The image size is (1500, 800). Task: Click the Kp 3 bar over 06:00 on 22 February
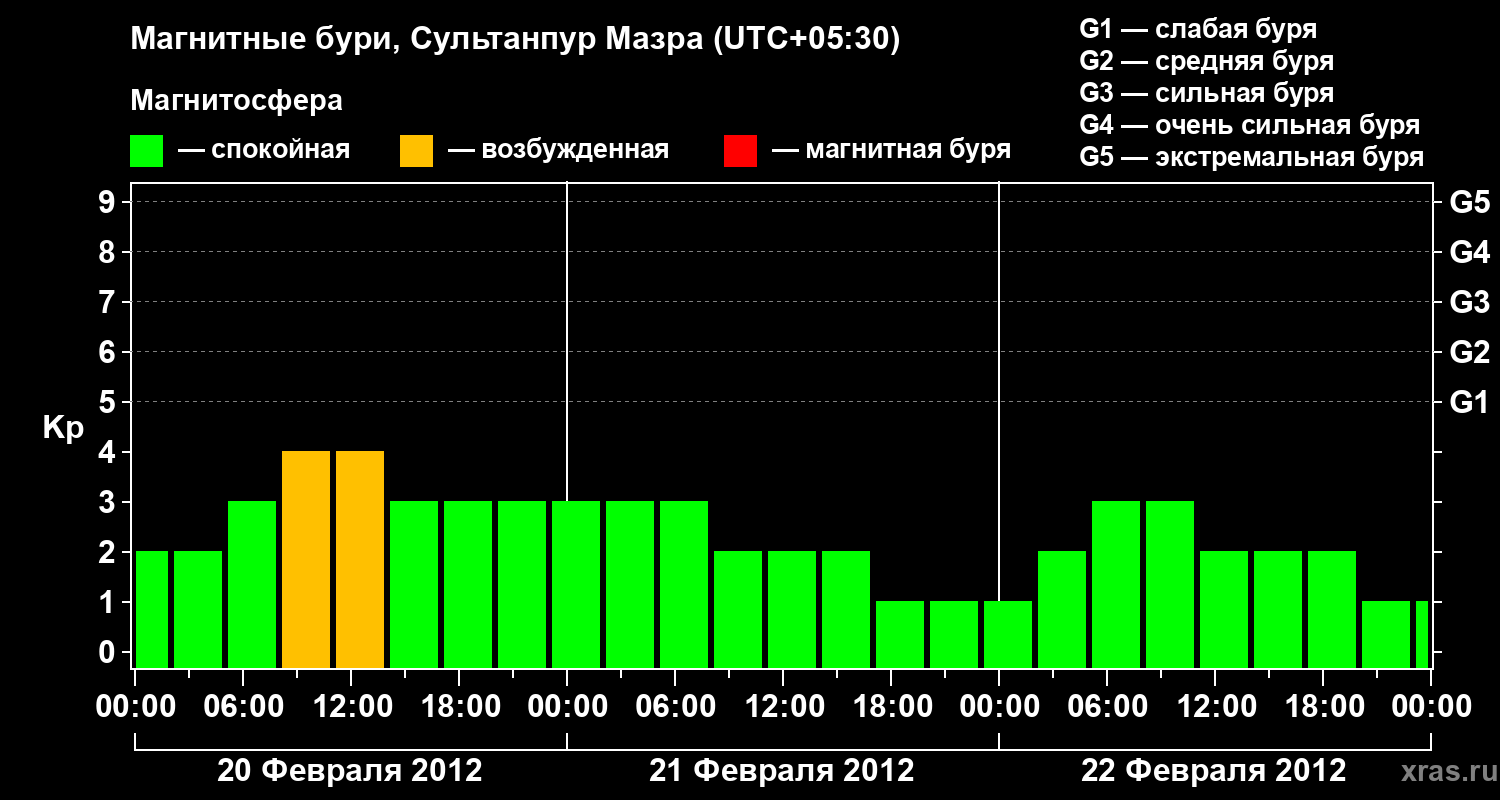pyautogui.click(x=1116, y=585)
